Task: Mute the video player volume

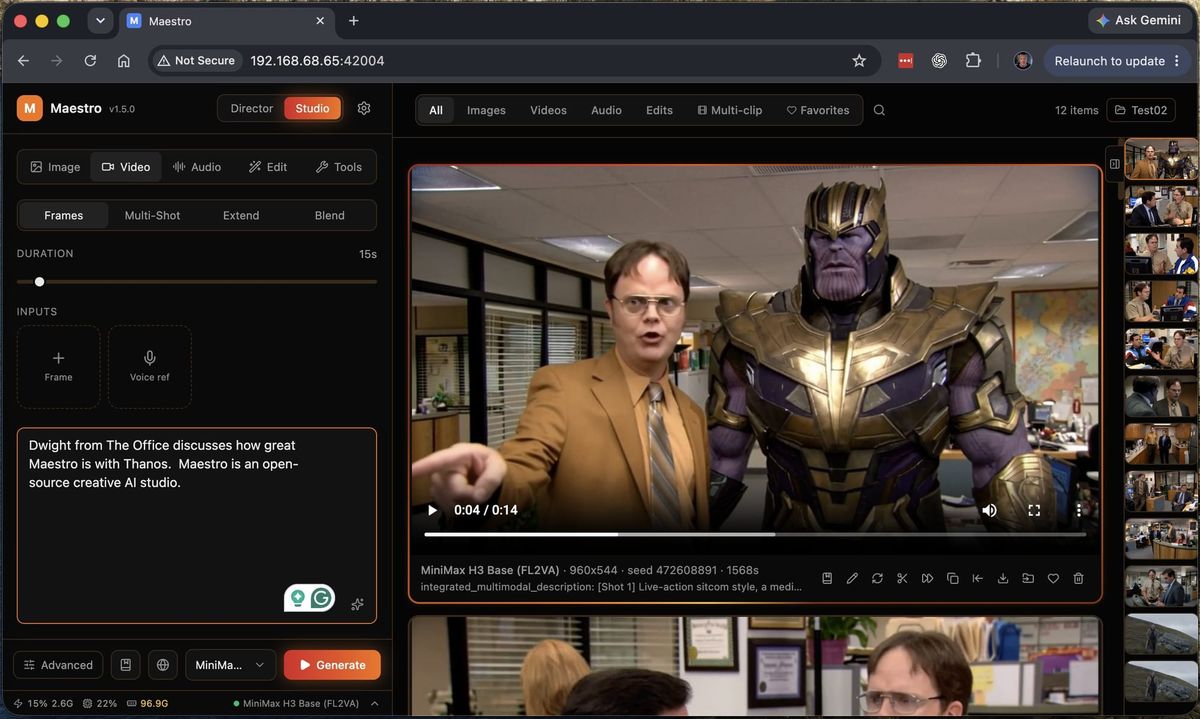Action: pos(989,510)
